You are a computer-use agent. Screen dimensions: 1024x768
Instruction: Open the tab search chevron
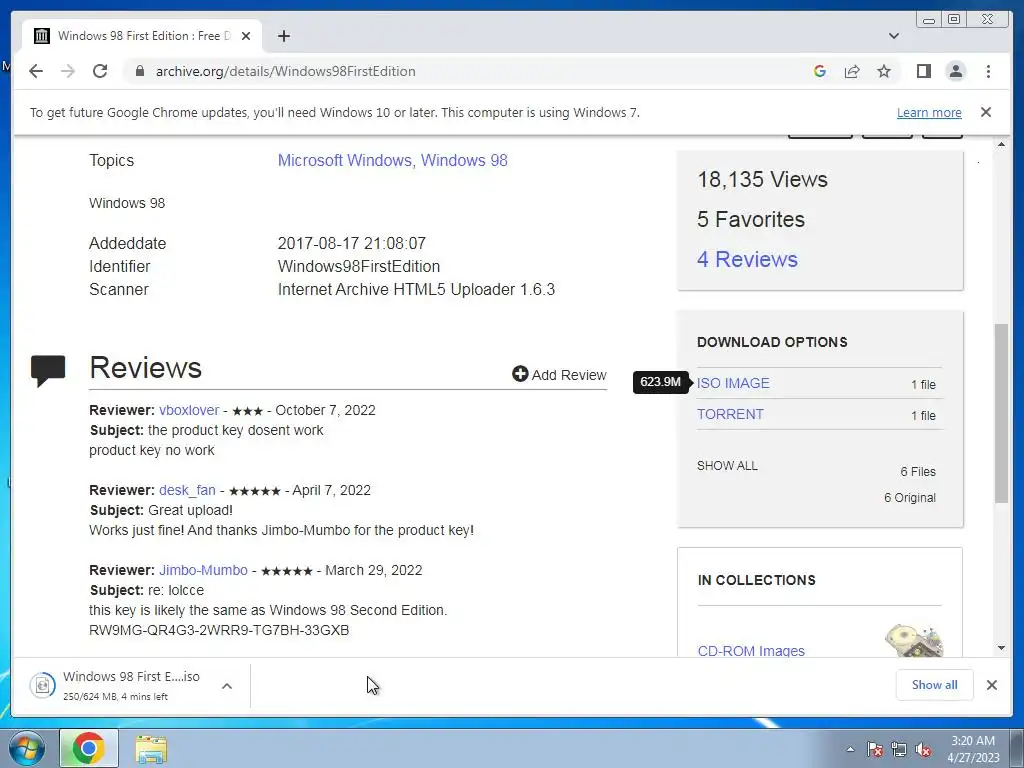(894, 36)
